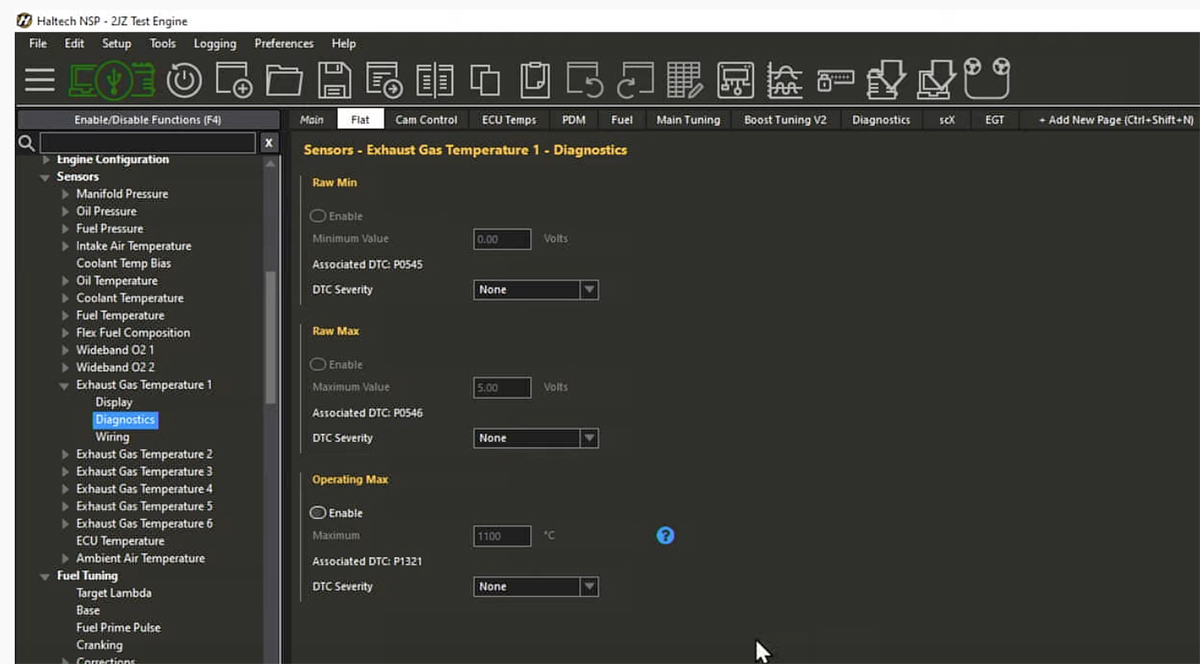Viewport: 1200px width, 664px height.
Task: Click the Haltech logo in title bar
Action: coord(24,20)
